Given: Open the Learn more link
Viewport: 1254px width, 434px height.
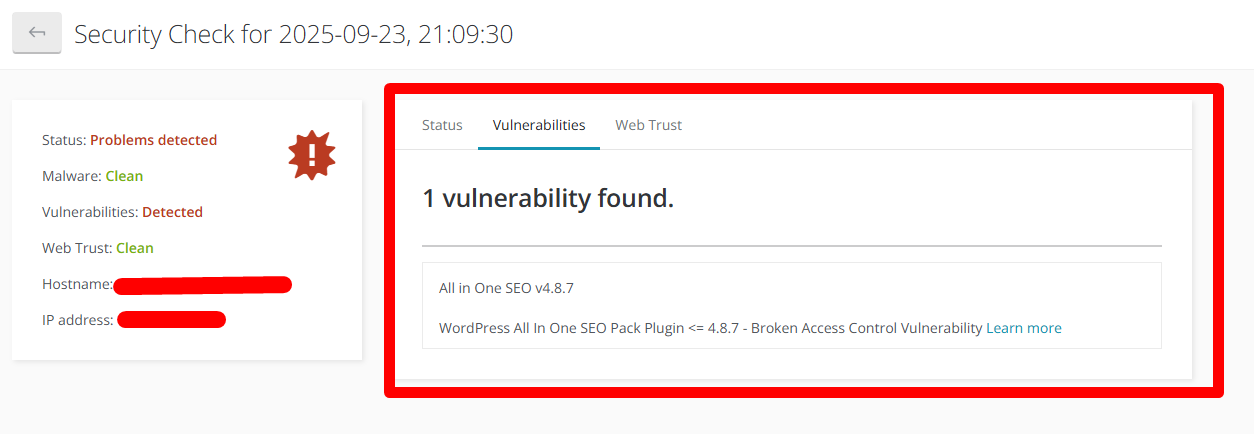Looking at the screenshot, I should point(1024,328).
